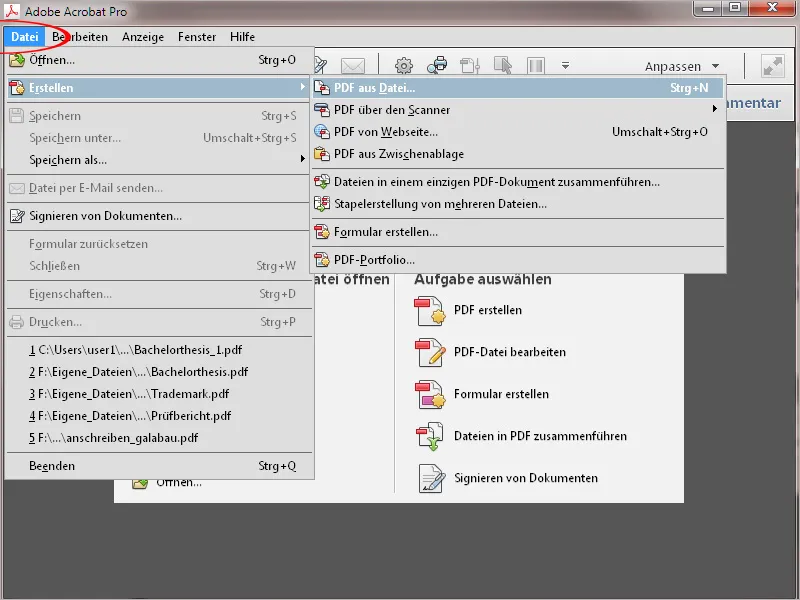This screenshot has height=600, width=800.
Task: Click the globe icon for PDF von Webseite
Action: click(322, 132)
